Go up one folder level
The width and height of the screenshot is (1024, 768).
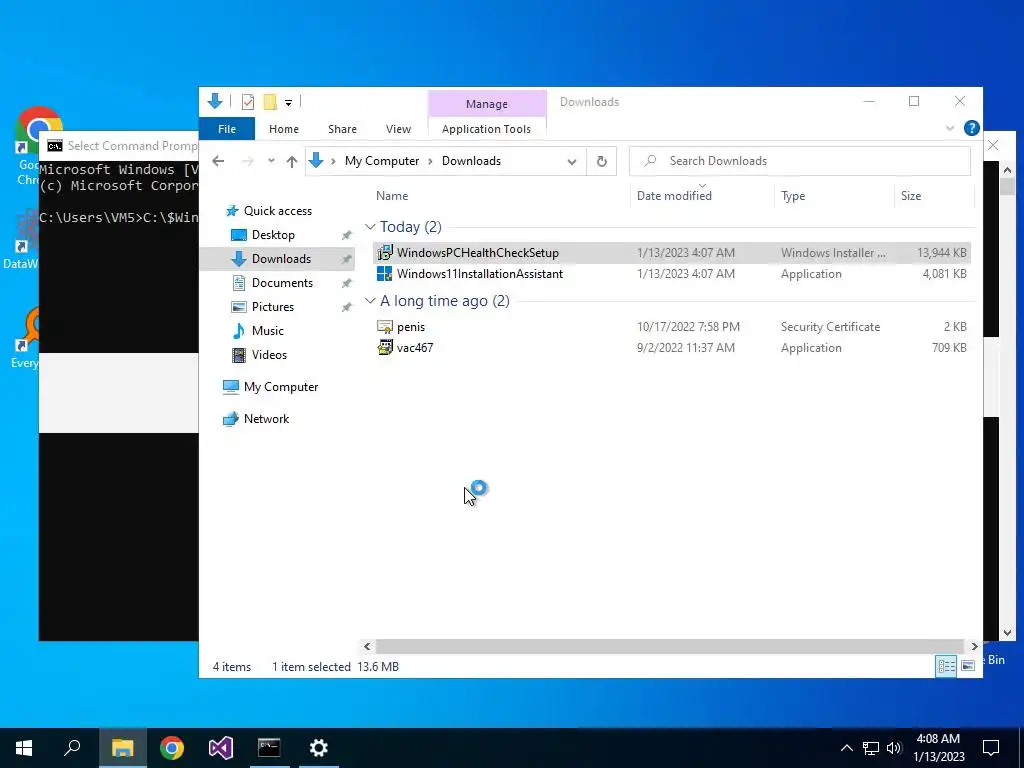(x=292, y=161)
